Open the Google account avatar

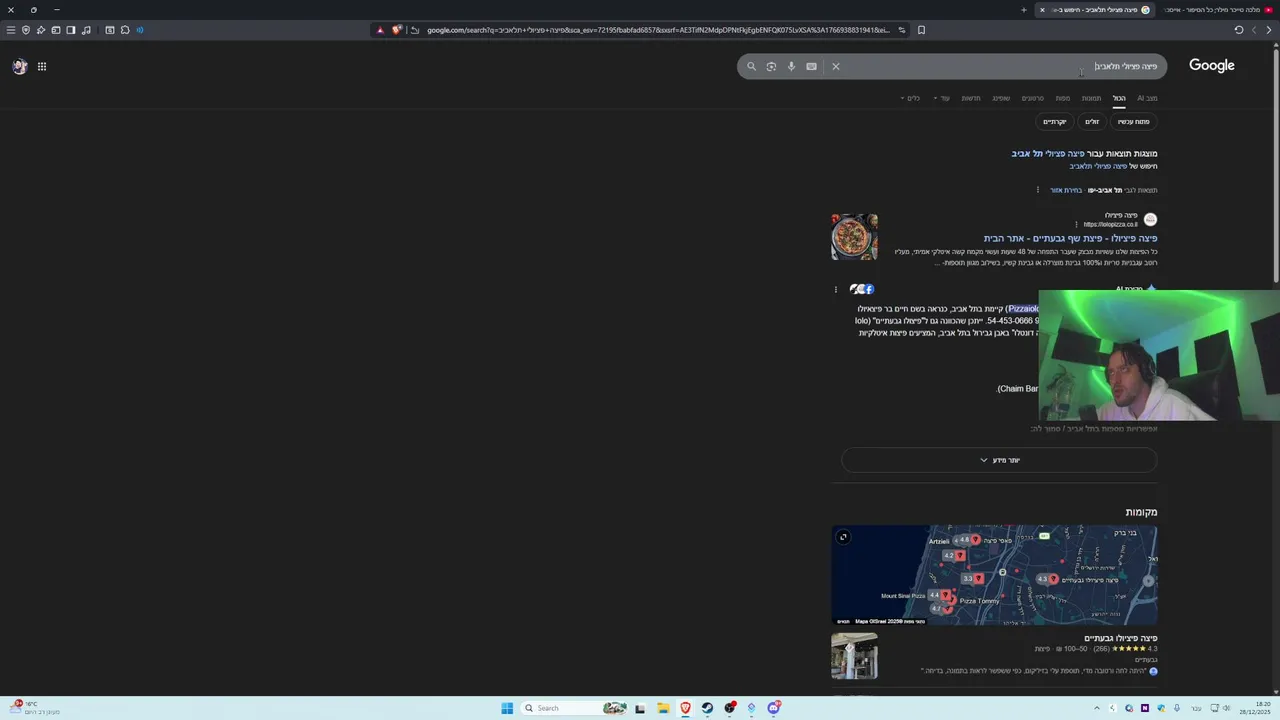click(x=19, y=66)
